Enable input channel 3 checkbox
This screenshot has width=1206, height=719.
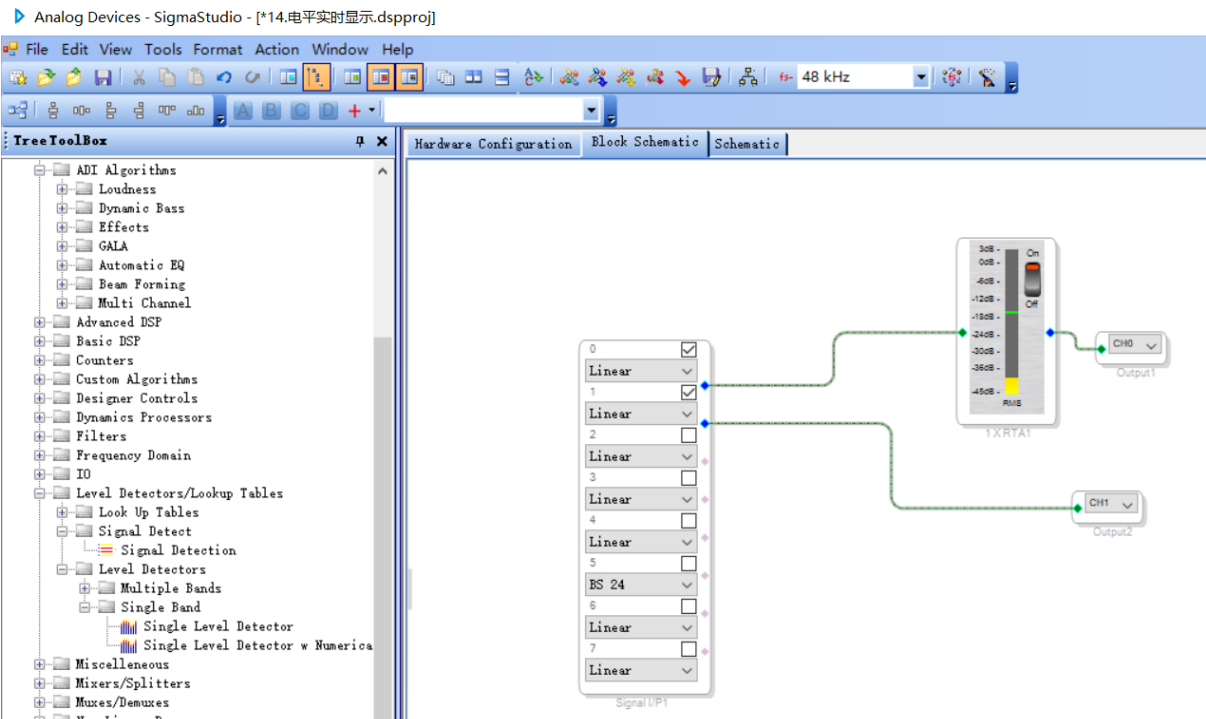tap(688, 478)
